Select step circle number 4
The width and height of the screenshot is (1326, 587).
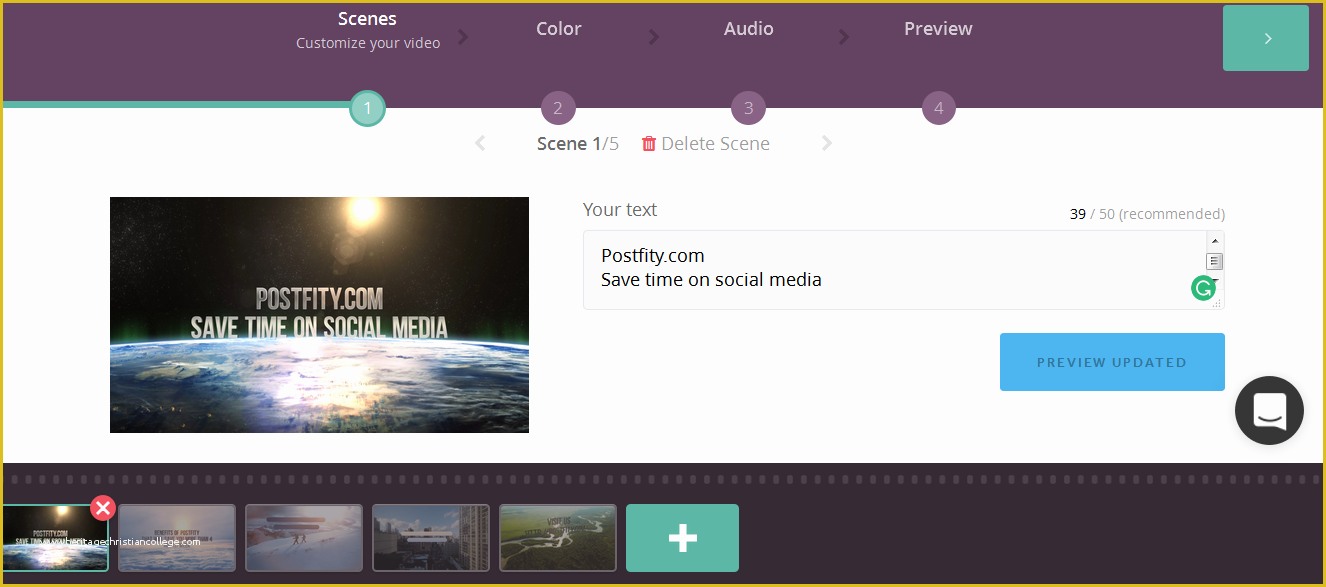[x=938, y=108]
